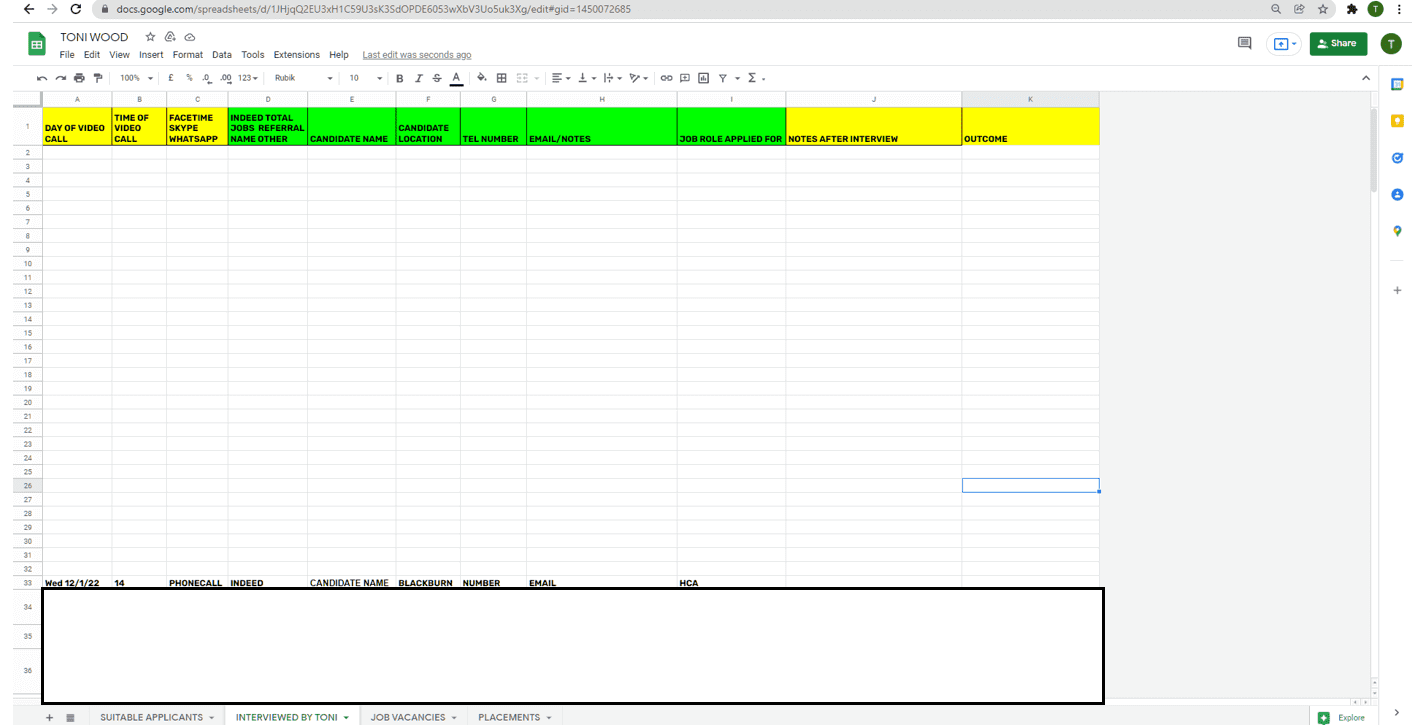Insert a chart from the toolbar
This screenshot has width=1412, height=725.
click(x=703, y=78)
